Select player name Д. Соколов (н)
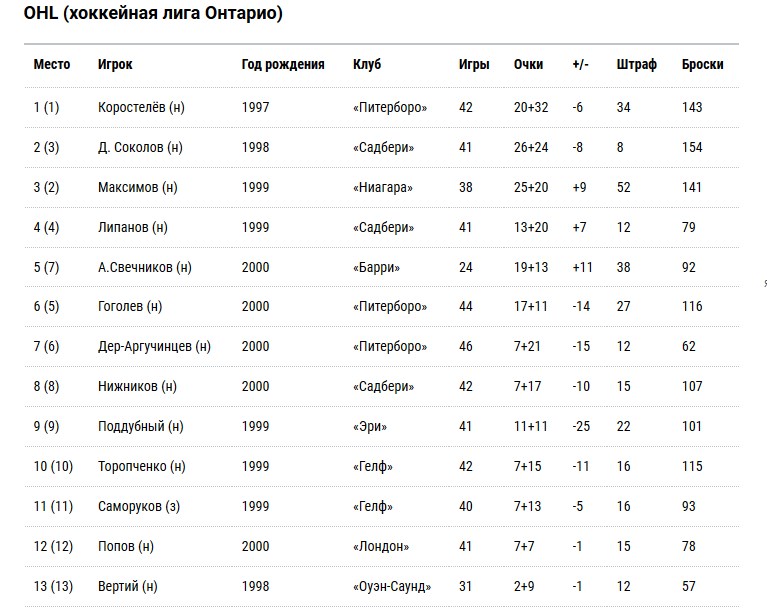This screenshot has height=611, width=767. point(140,147)
